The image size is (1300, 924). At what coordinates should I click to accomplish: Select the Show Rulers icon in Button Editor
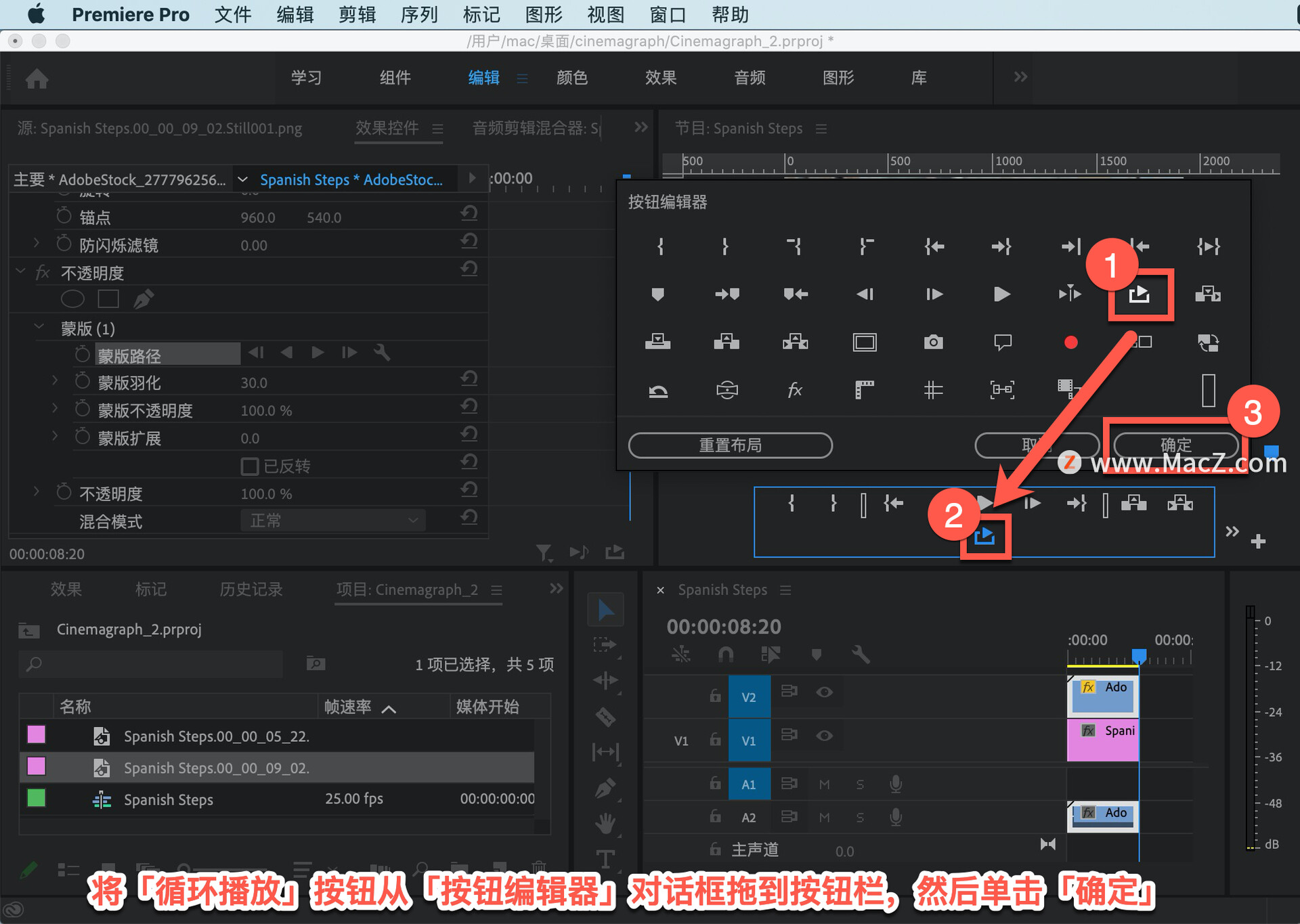point(865,389)
